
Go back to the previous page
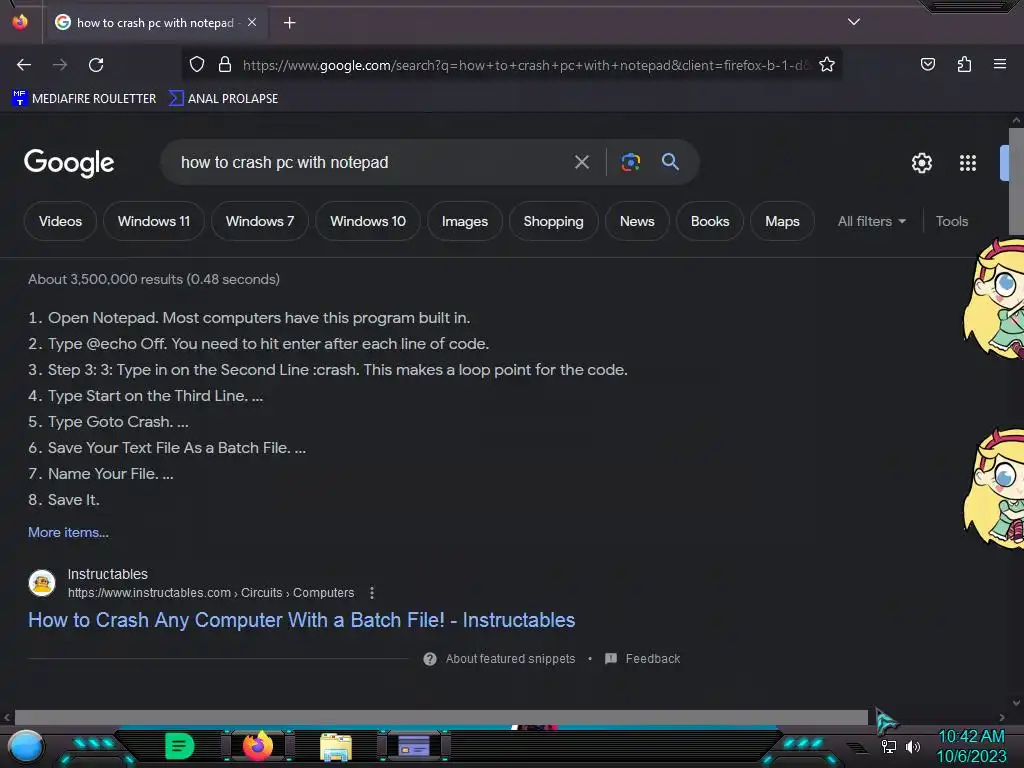coord(24,65)
